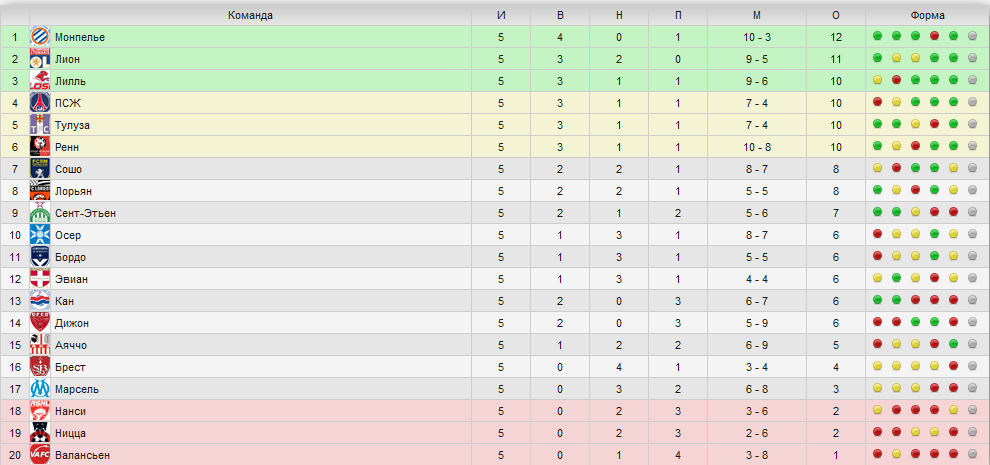This screenshot has height=465, width=990.
Task: Open the Тулуза team name link
Action: [72, 125]
